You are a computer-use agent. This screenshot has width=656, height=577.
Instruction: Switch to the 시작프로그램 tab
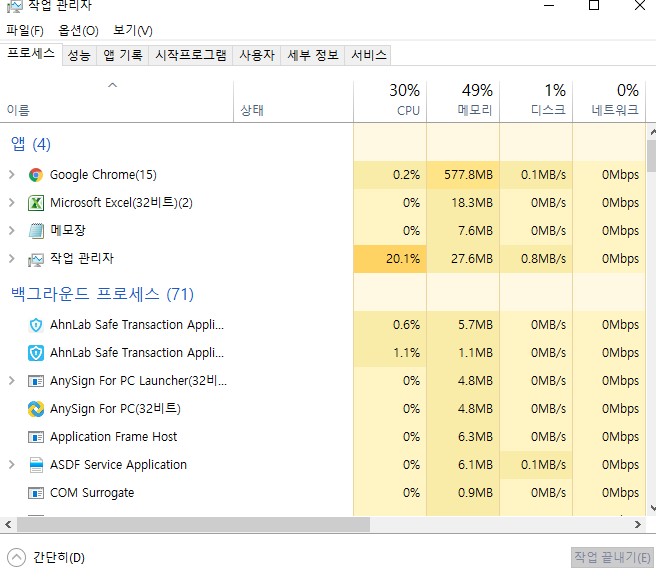[191, 55]
